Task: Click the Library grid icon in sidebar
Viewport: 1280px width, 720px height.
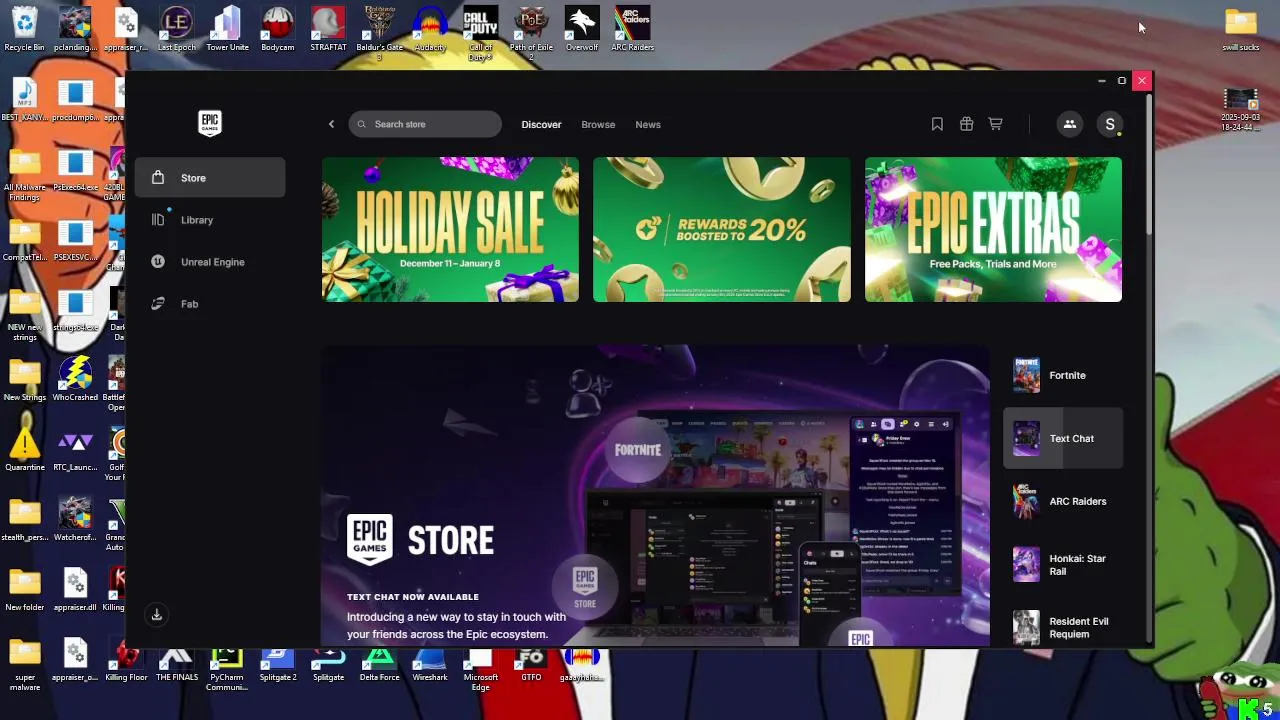Action: pos(158,220)
